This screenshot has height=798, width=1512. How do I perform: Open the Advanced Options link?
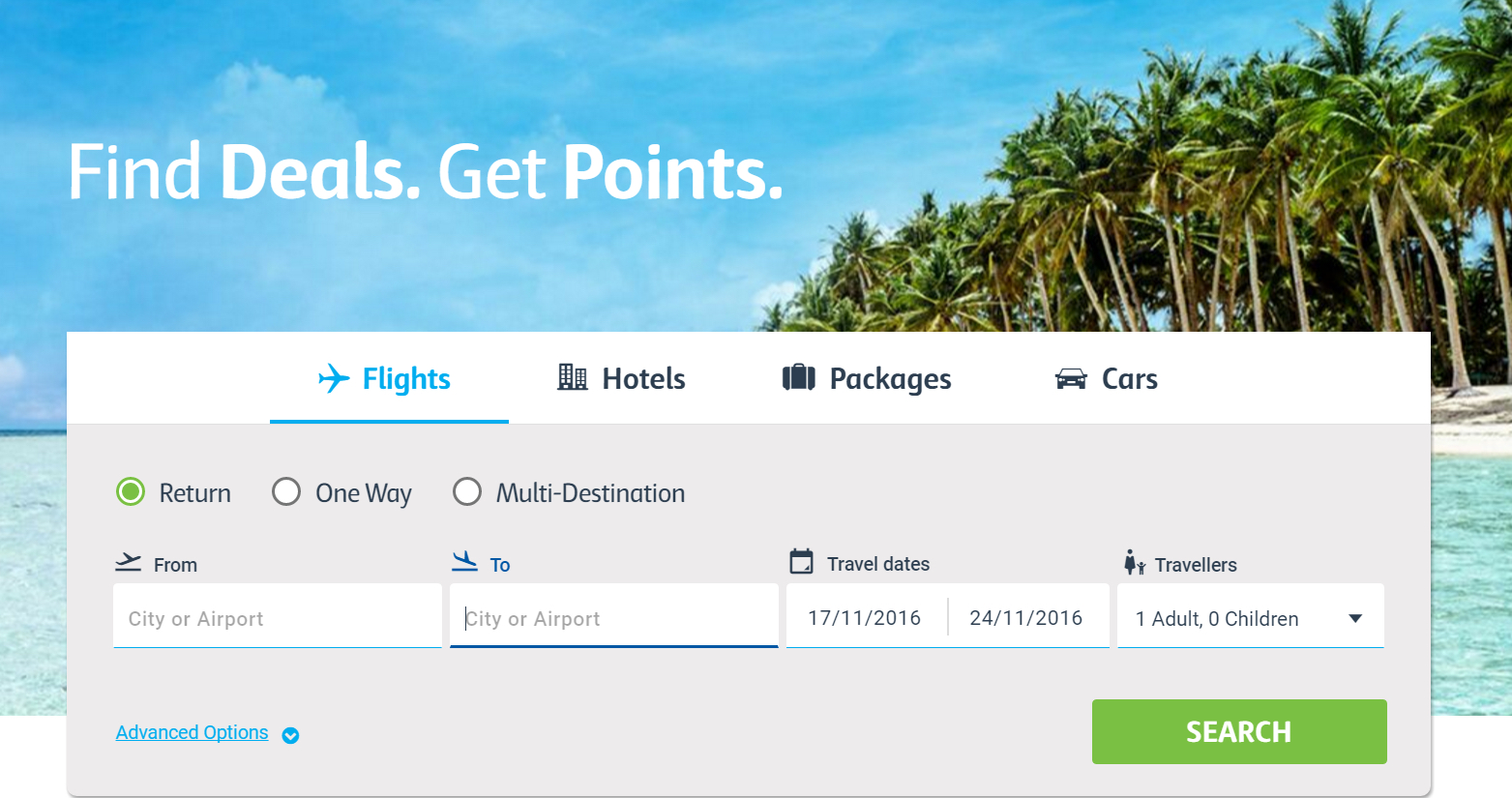click(x=192, y=732)
